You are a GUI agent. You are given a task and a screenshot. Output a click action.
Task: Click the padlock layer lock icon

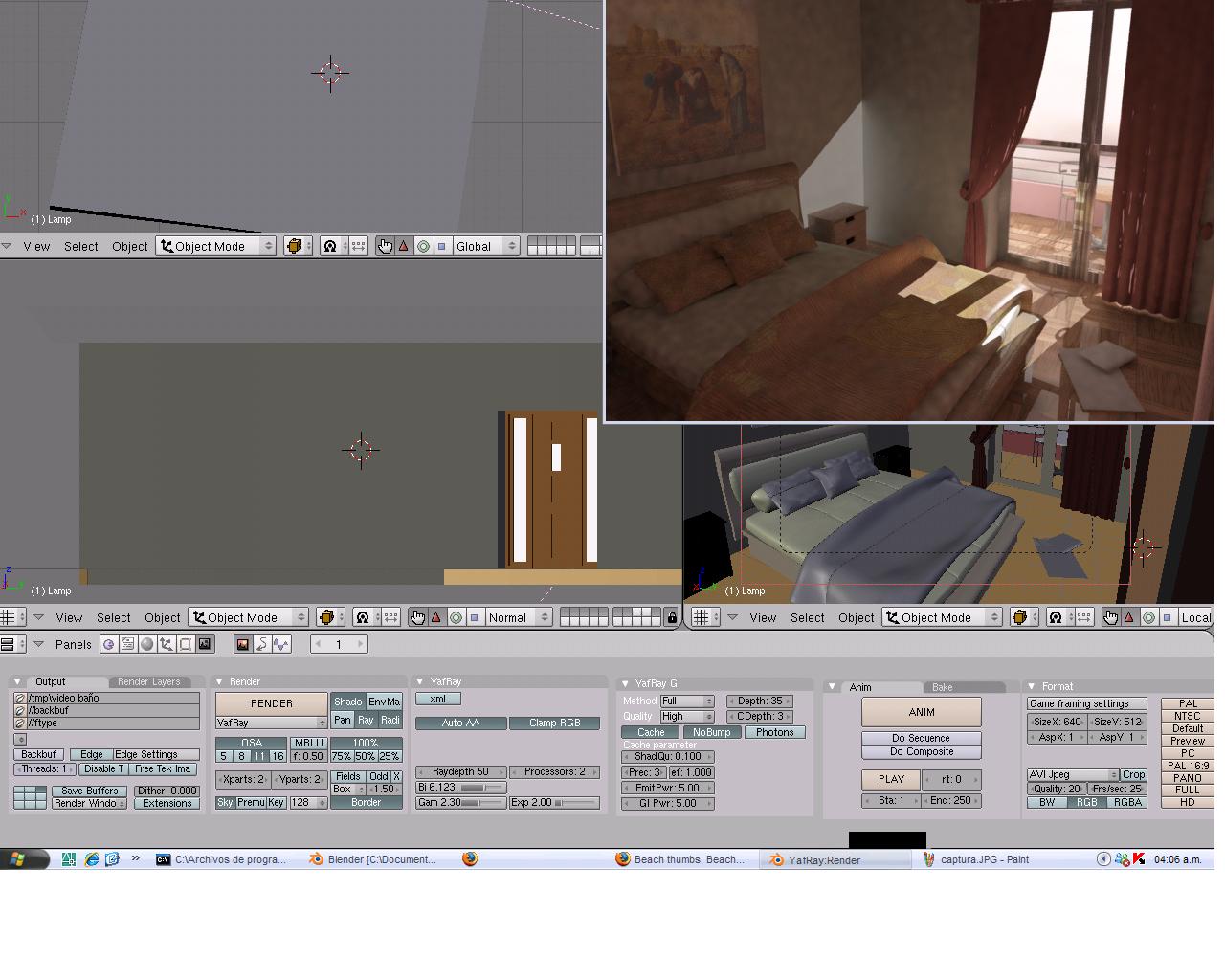click(672, 617)
